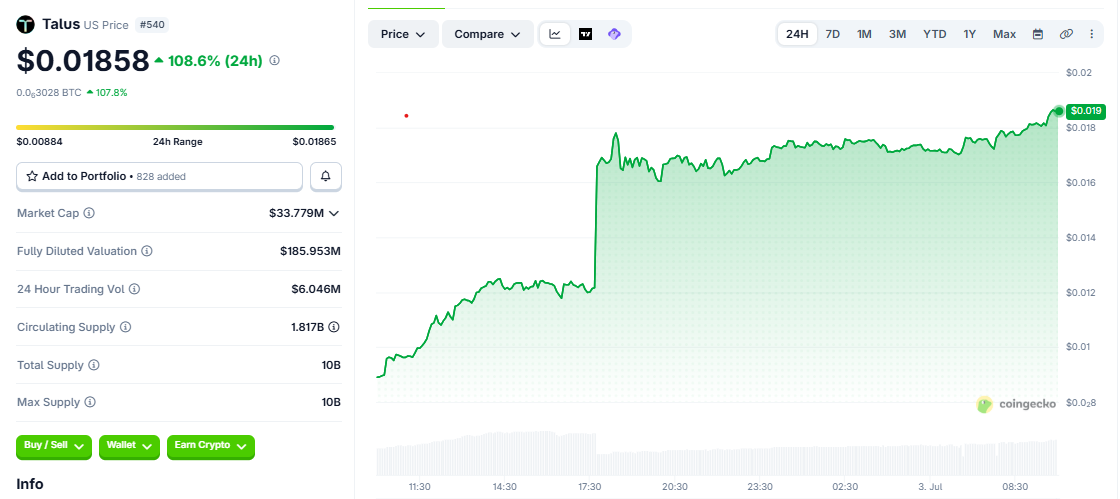
Task: Switch to line chart view icon
Action: click(x=555, y=34)
